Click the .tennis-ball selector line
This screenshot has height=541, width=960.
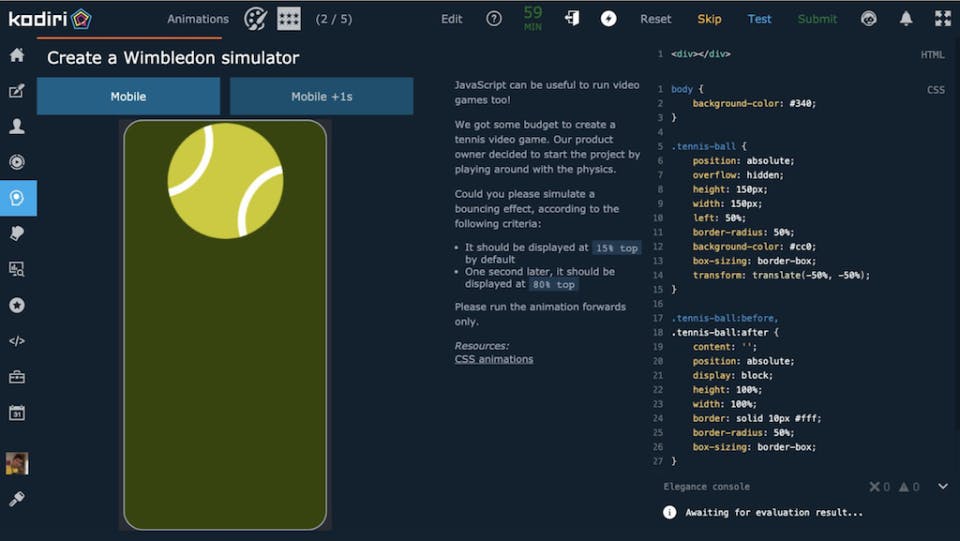coord(709,146)
